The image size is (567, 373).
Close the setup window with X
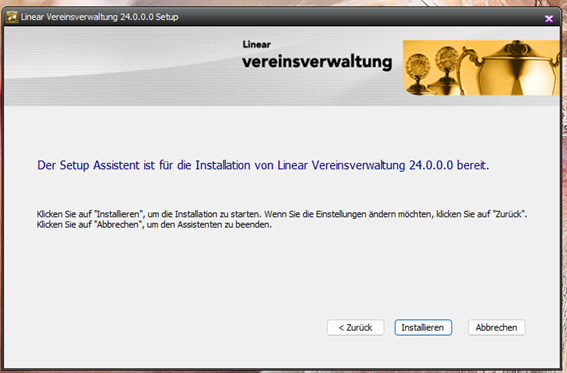click(549, 18)
